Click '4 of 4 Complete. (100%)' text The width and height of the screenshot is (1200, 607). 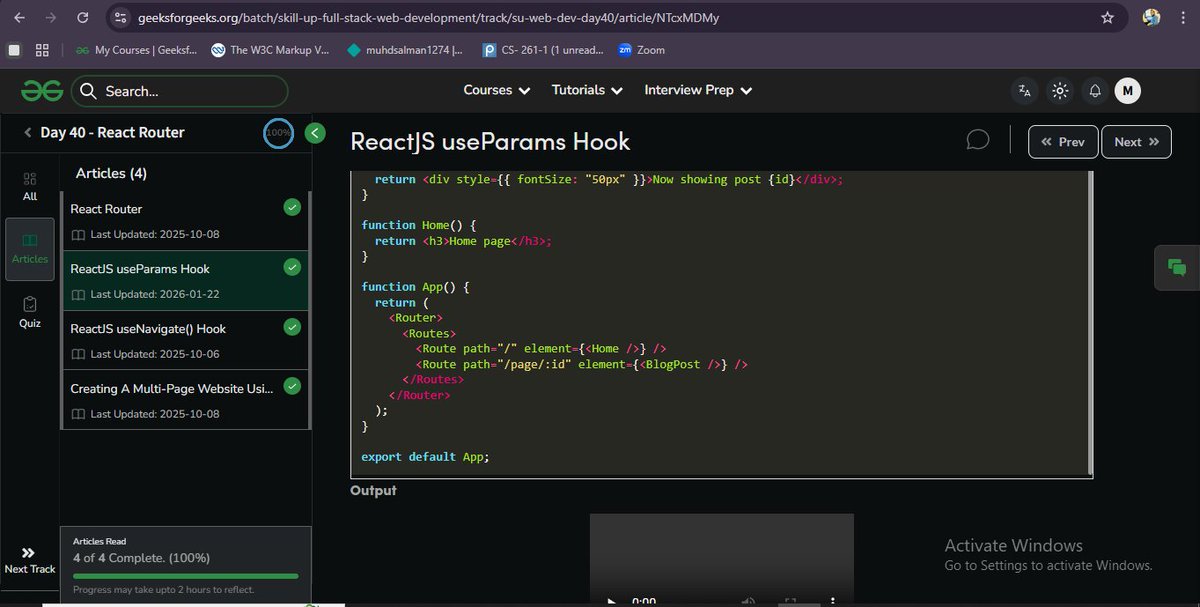pyautogui.click(x=141, y=558)
